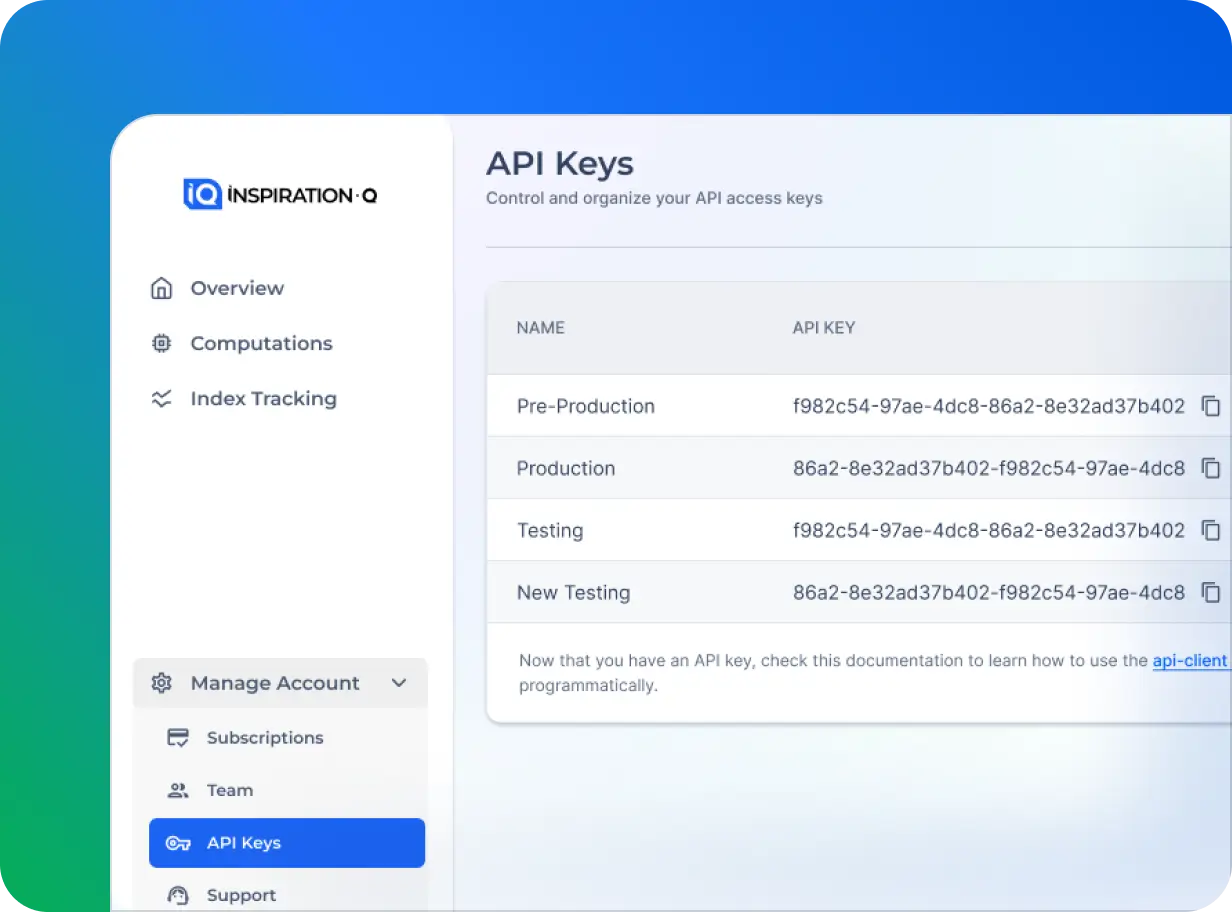Screen dimensions: 1232x912
Task: Follow the api-client documentation link
Action: point(1190,661)
